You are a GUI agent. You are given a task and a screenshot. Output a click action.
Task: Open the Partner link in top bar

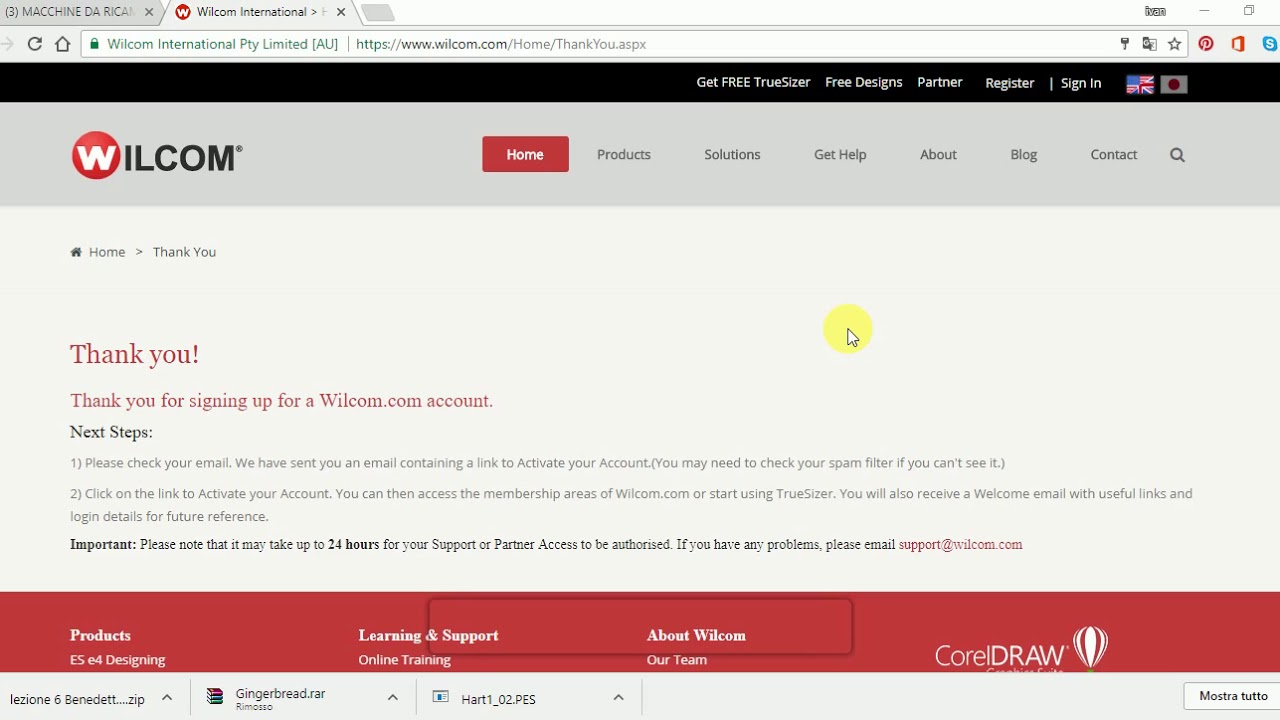(x=940, y=82)
